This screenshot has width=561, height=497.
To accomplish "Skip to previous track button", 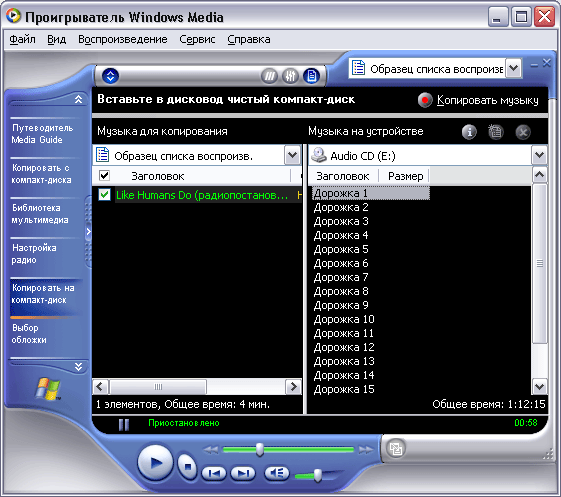I will point(214,473).
